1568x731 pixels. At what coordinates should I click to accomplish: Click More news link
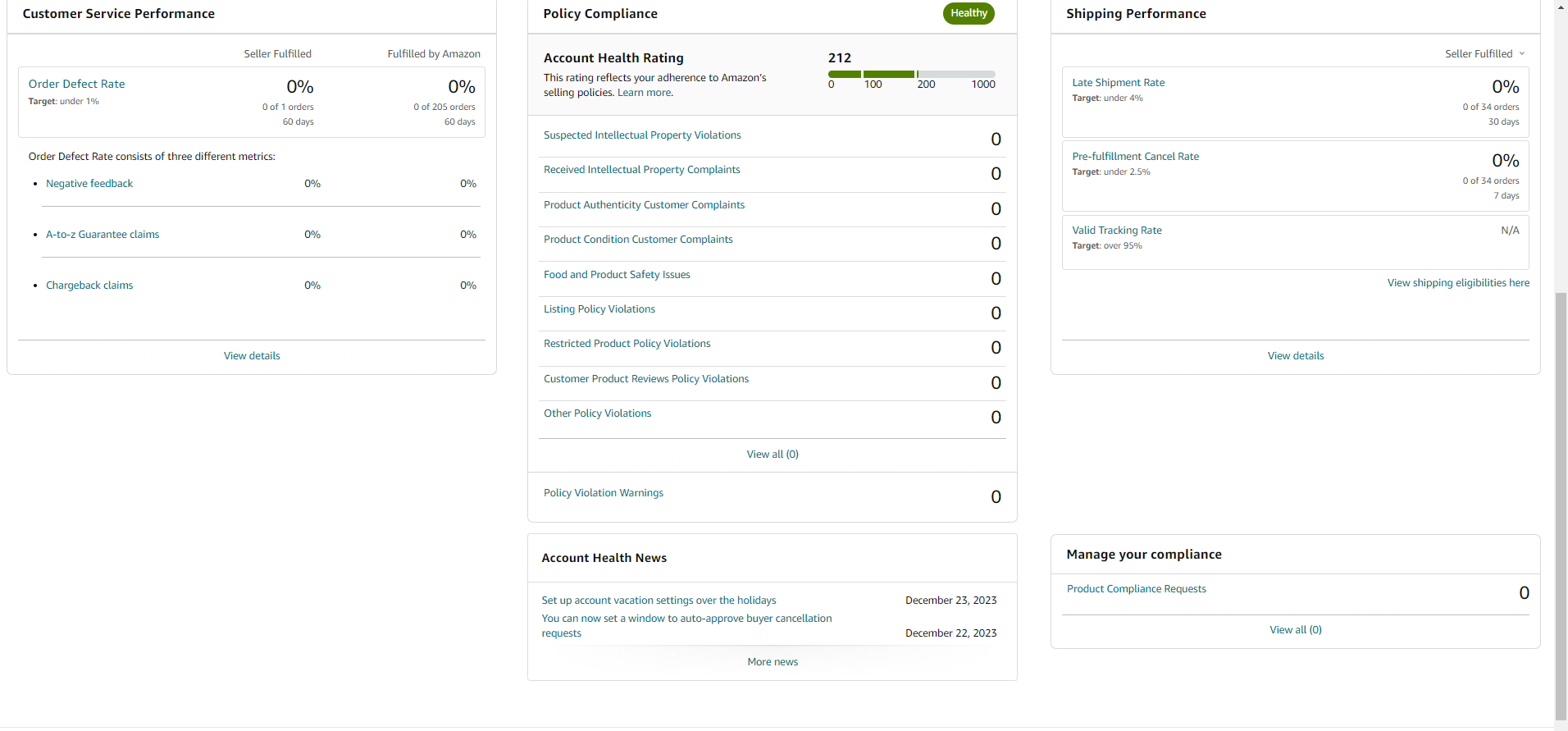pos(773,662)
